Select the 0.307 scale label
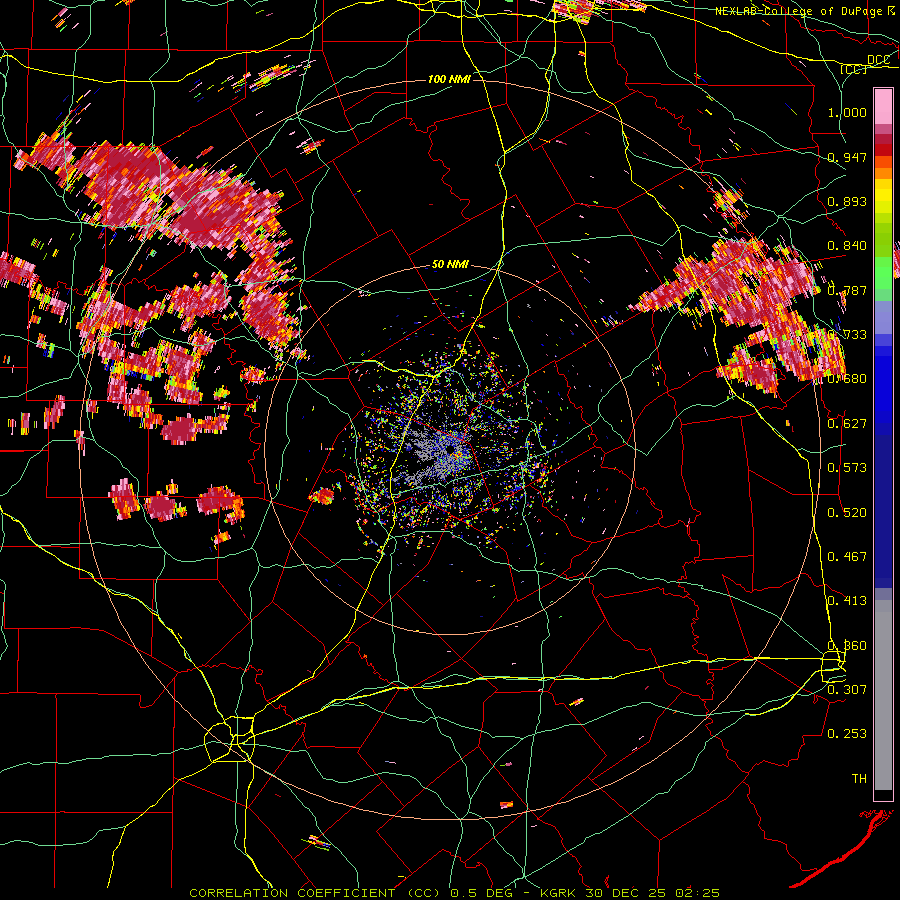 847,689
